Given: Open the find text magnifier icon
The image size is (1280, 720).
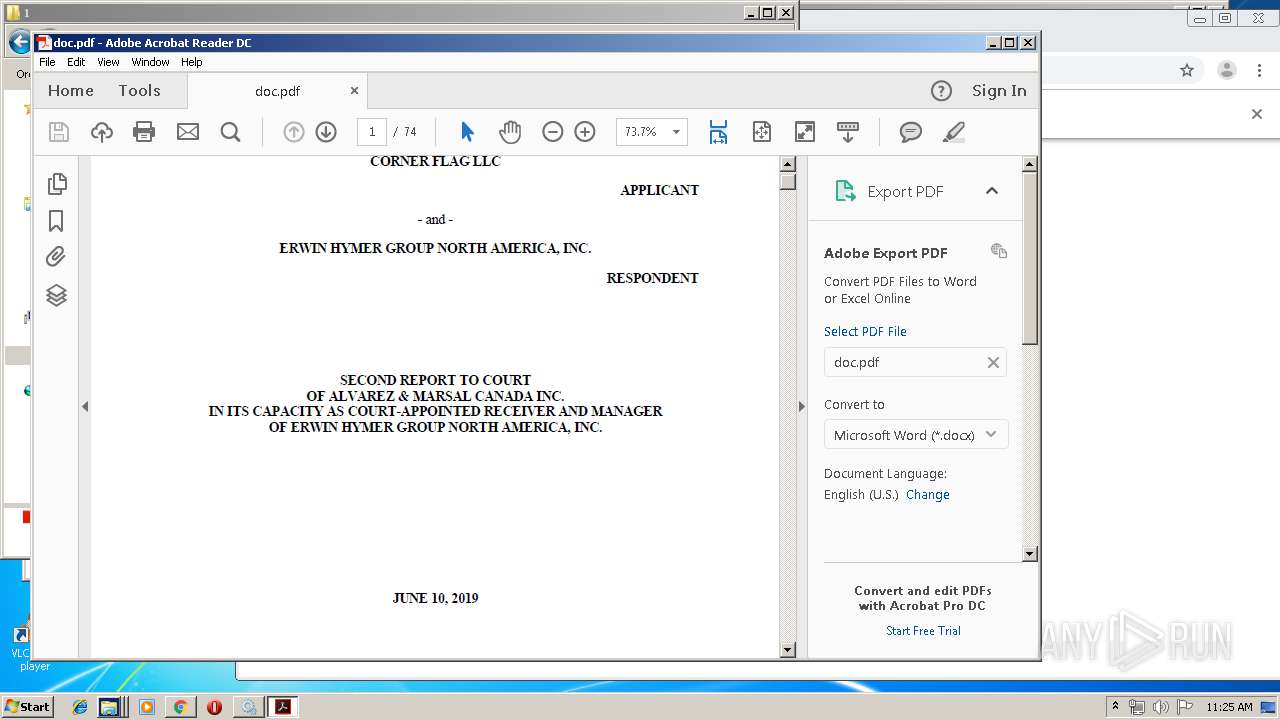Looking at the screenshot, I should [x=230, y=132].
